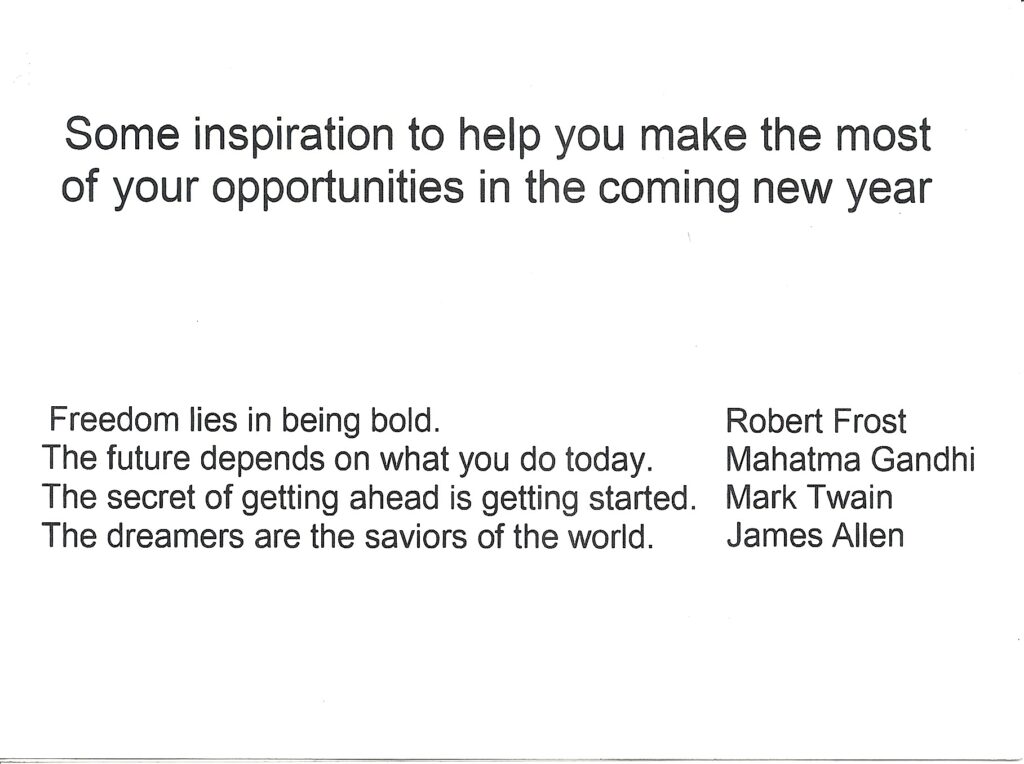The image size is (1024, 764).
Task: Select the quote about getting started
Action: [x=370, y=498]
